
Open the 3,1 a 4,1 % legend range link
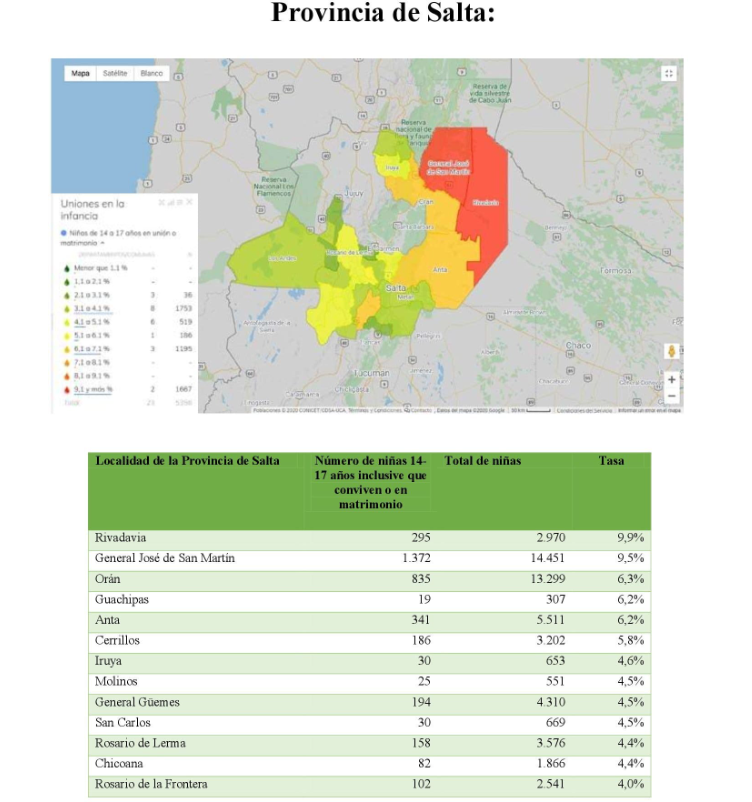pyautogui.click(x=92, y=308)
